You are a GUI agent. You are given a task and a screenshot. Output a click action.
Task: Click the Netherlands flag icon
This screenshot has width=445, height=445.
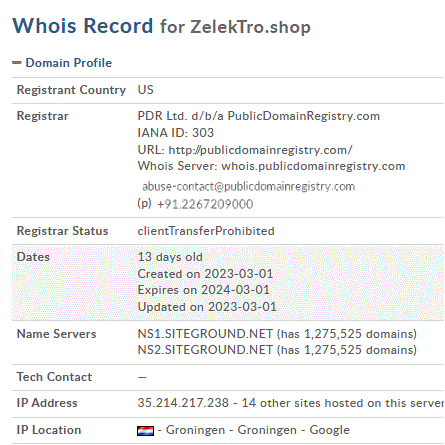pos(145,431)
